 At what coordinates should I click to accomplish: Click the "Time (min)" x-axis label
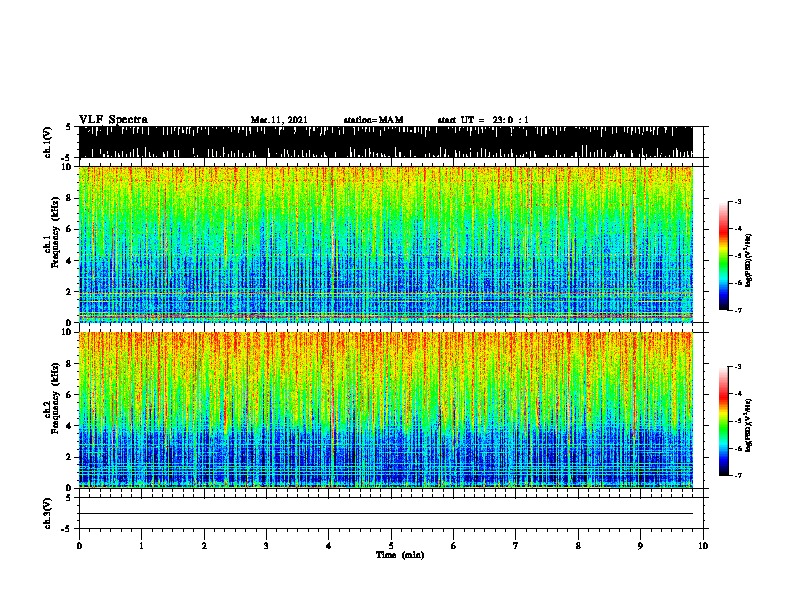[400, 555]
